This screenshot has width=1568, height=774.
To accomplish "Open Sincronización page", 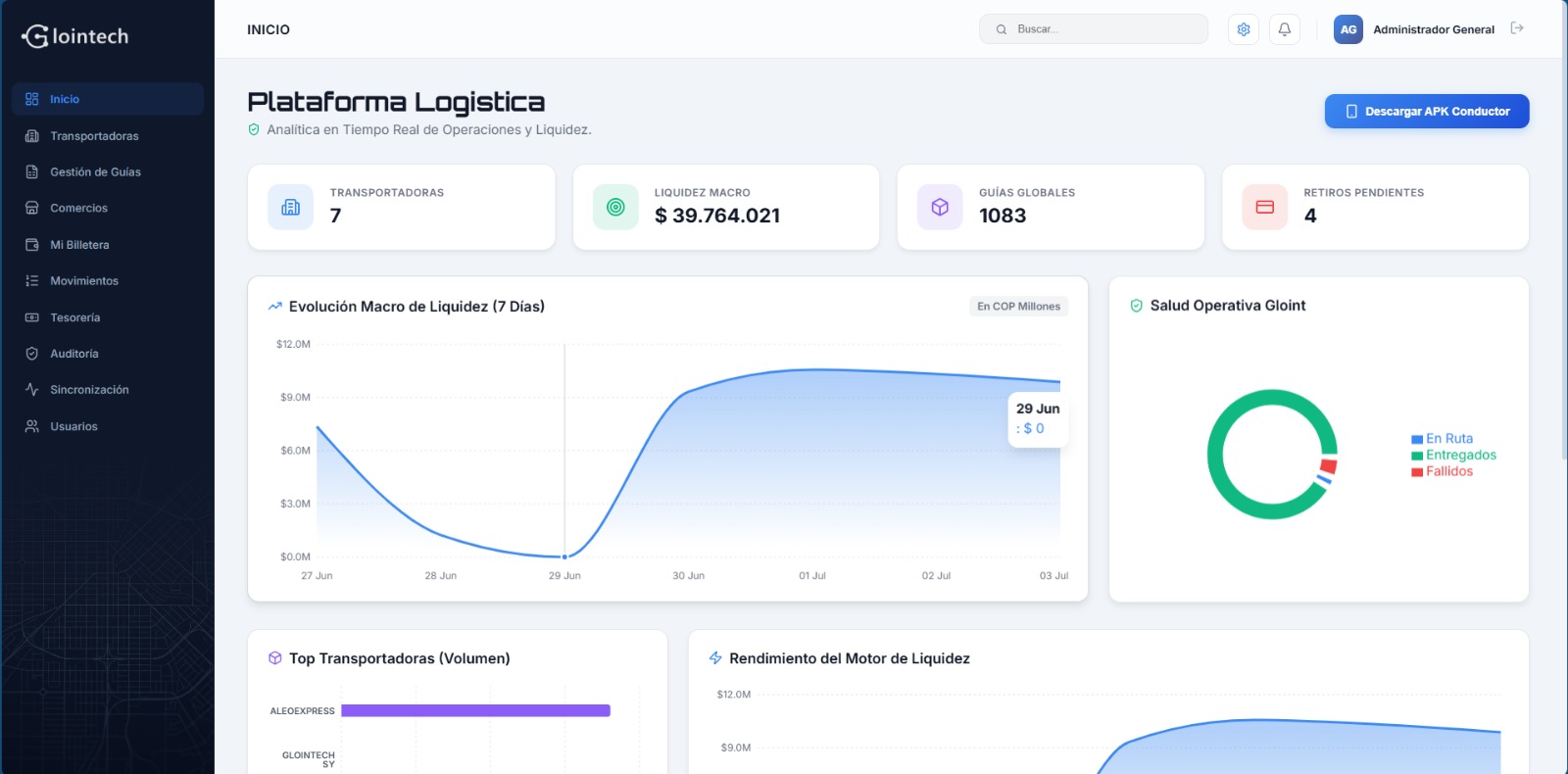I will [x=108, y=390].
